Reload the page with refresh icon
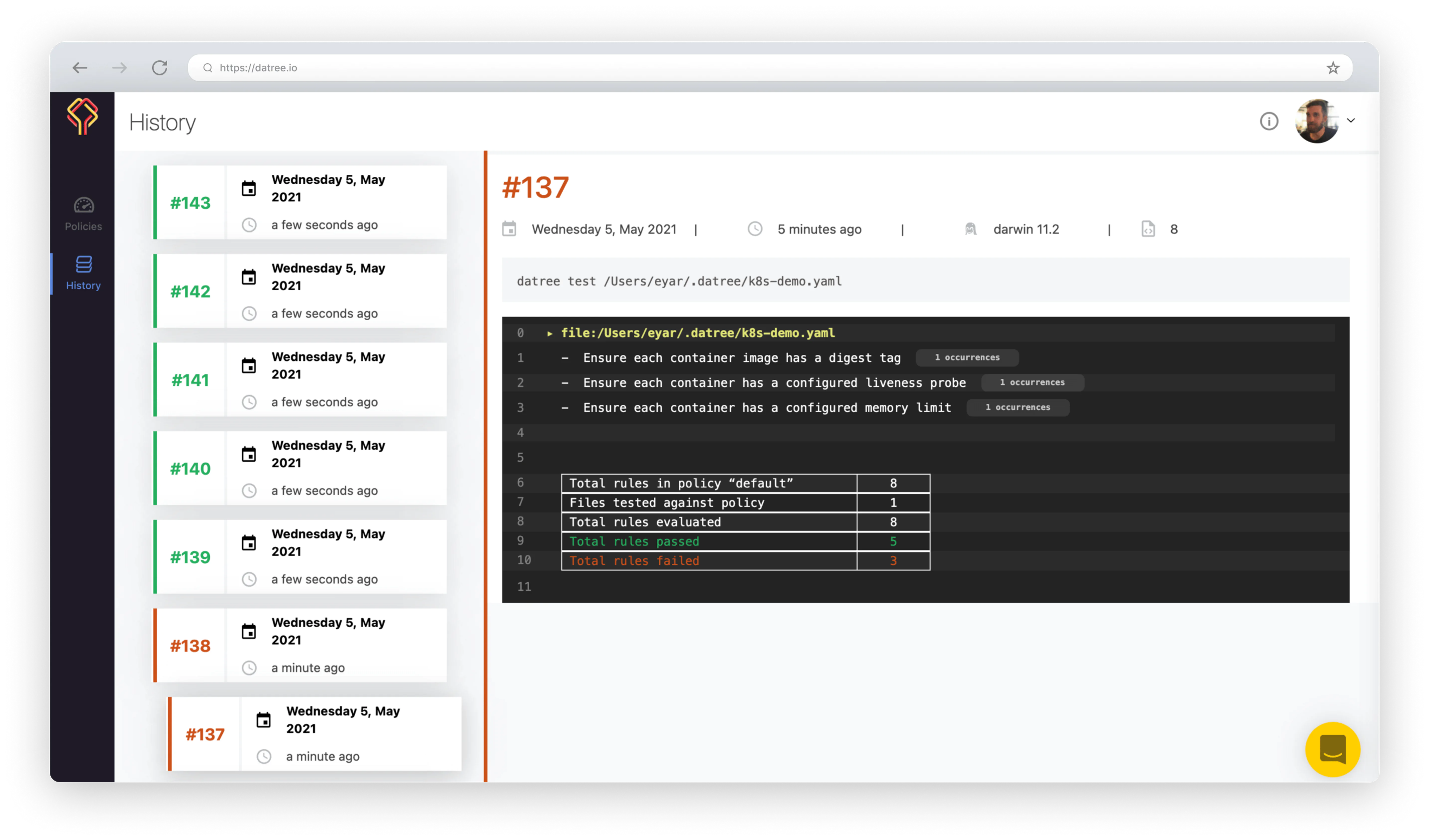1429x840 pixels. pos(160,68)
